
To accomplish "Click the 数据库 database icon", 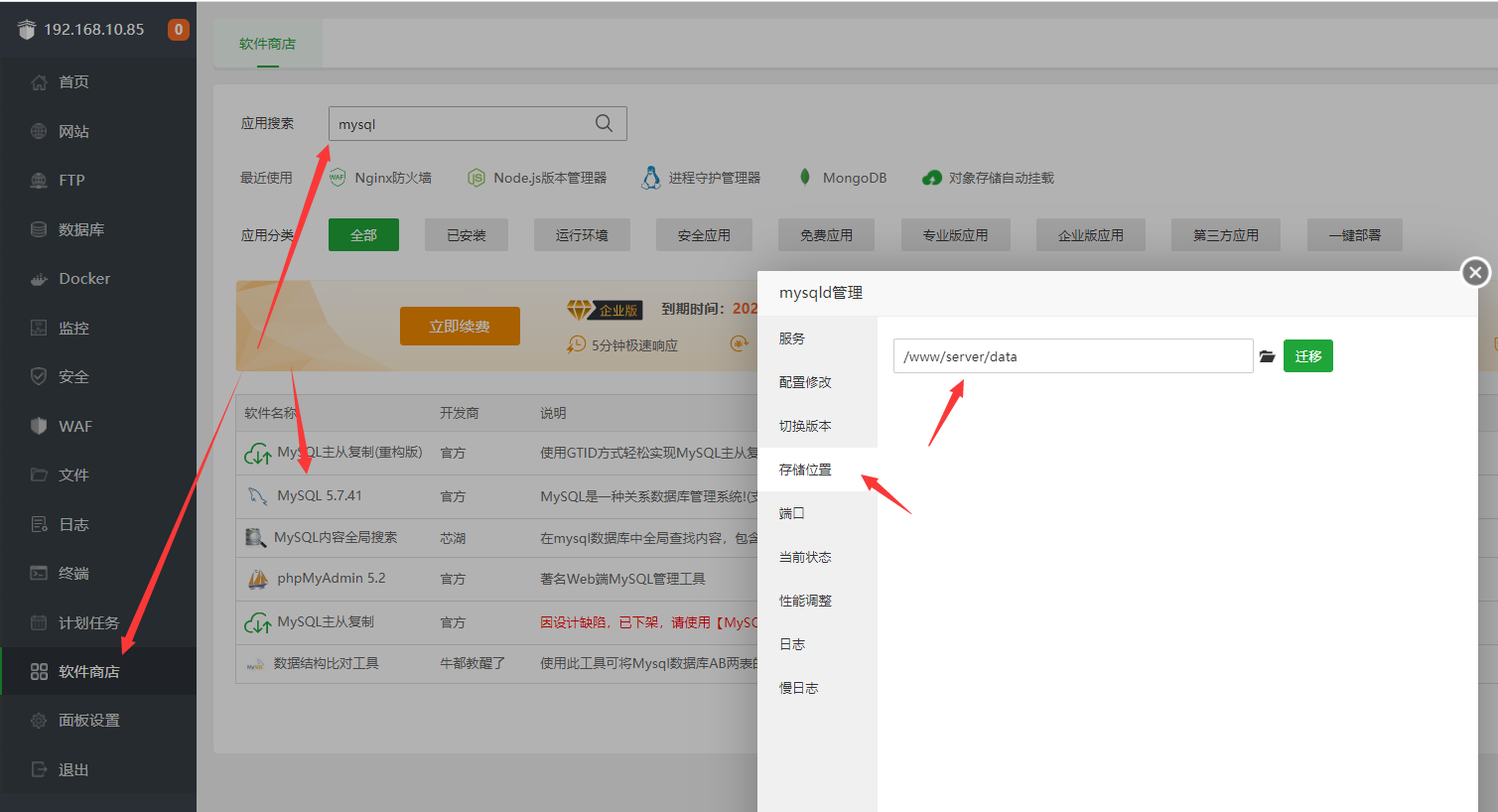I will coord(39,229).
